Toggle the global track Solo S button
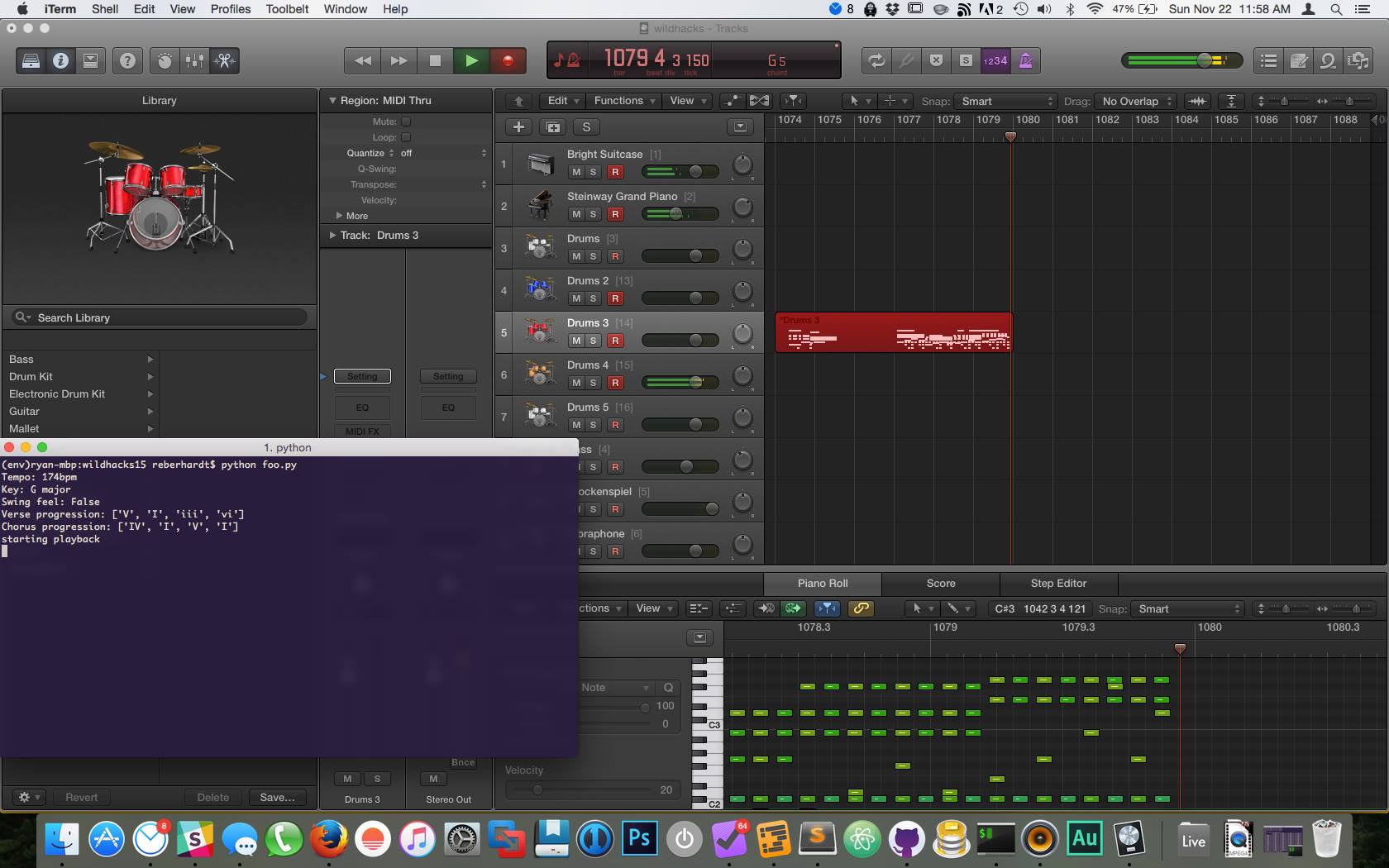The image size is (1389, 868). click(586, 127)
